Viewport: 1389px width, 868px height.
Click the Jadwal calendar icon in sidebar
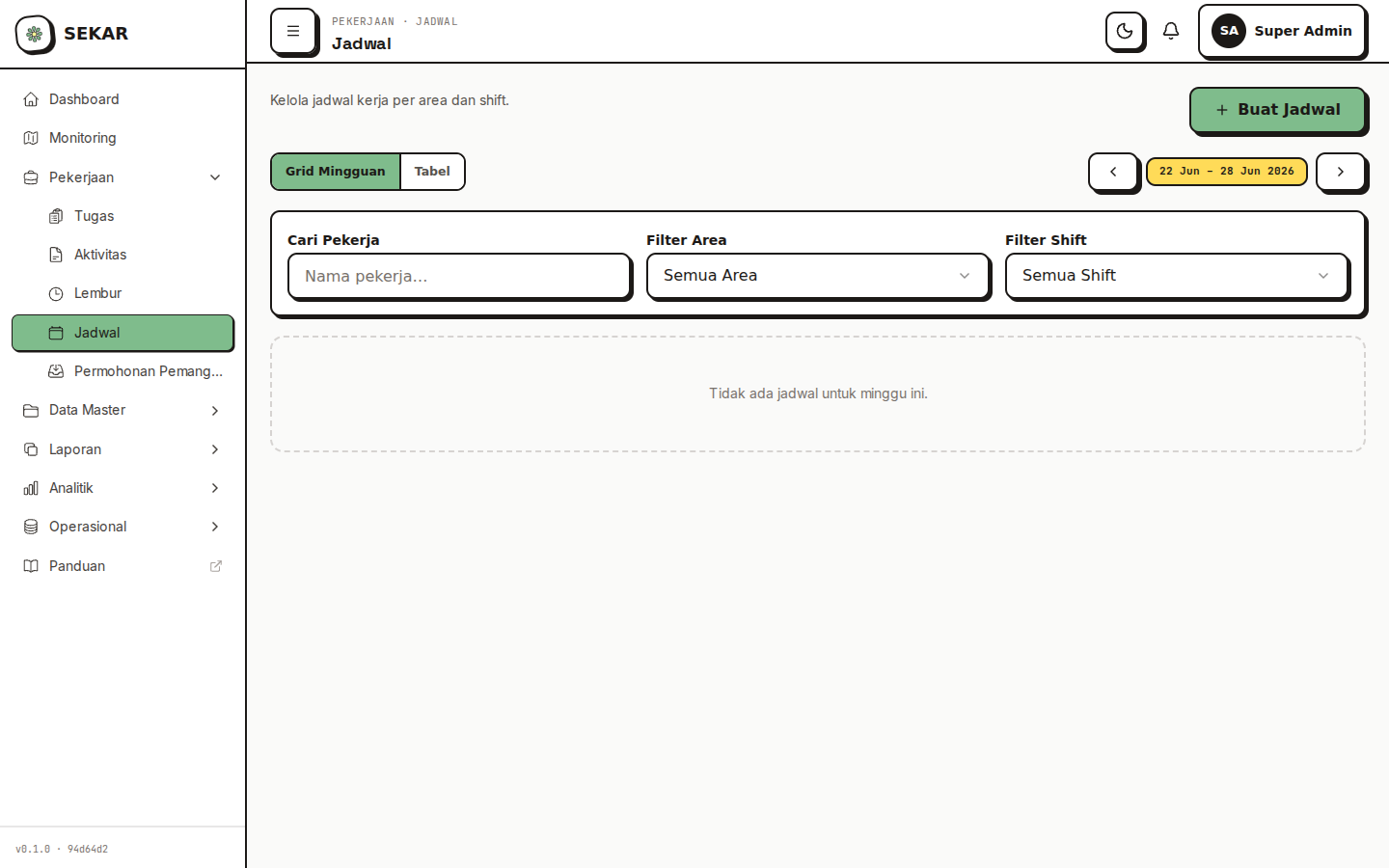(56, 333)
